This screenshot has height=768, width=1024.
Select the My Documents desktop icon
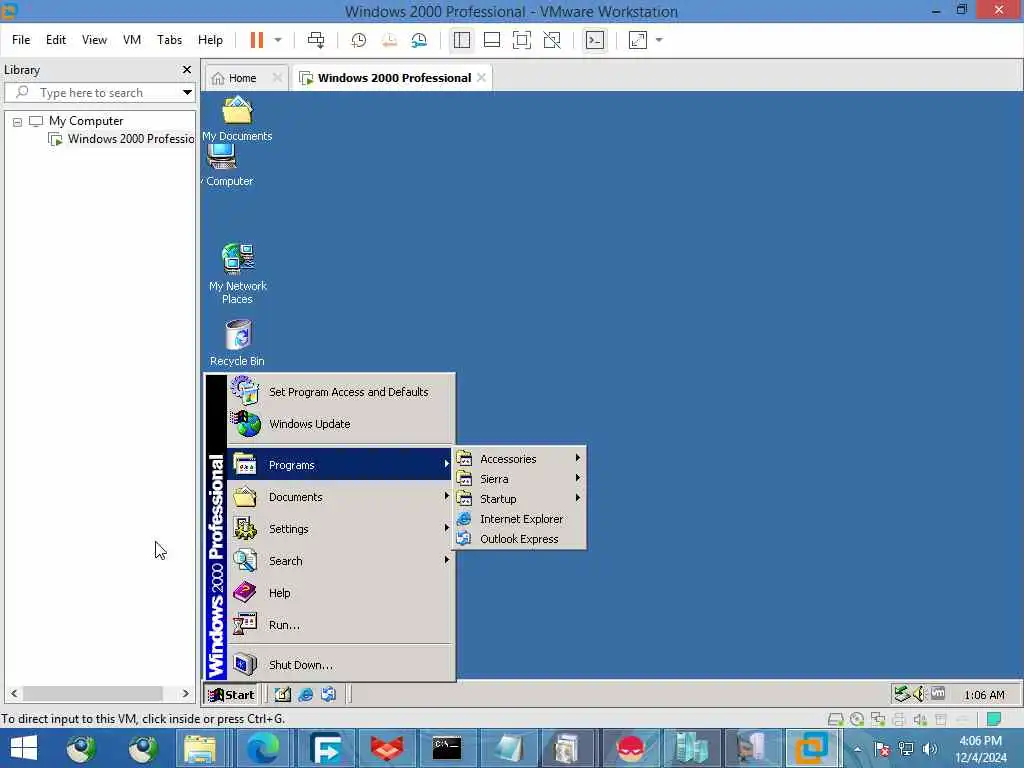pyautogui.click(x=237, y=119)
